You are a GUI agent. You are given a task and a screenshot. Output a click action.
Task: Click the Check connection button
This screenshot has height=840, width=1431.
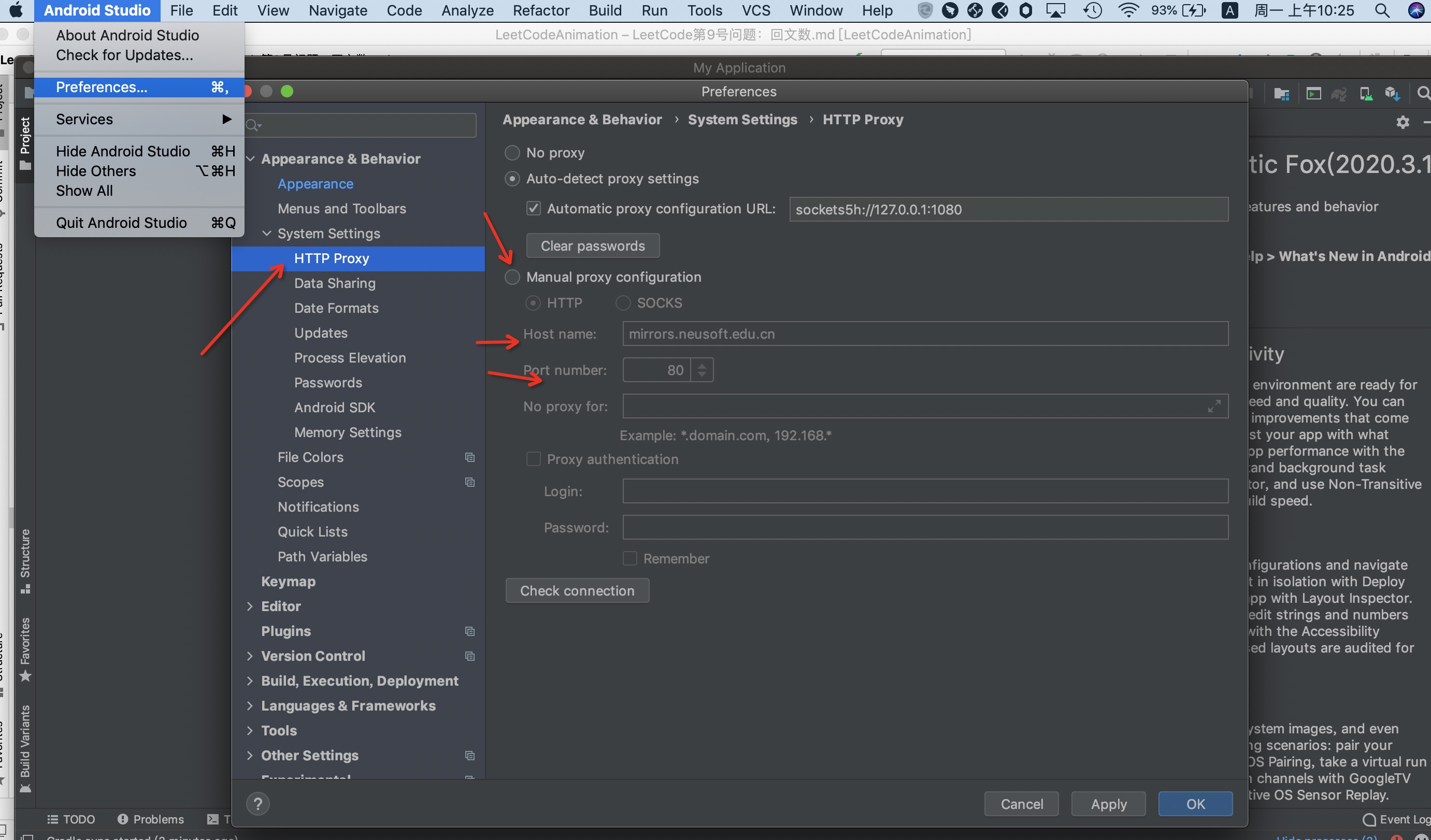click(x=577, y=590)
